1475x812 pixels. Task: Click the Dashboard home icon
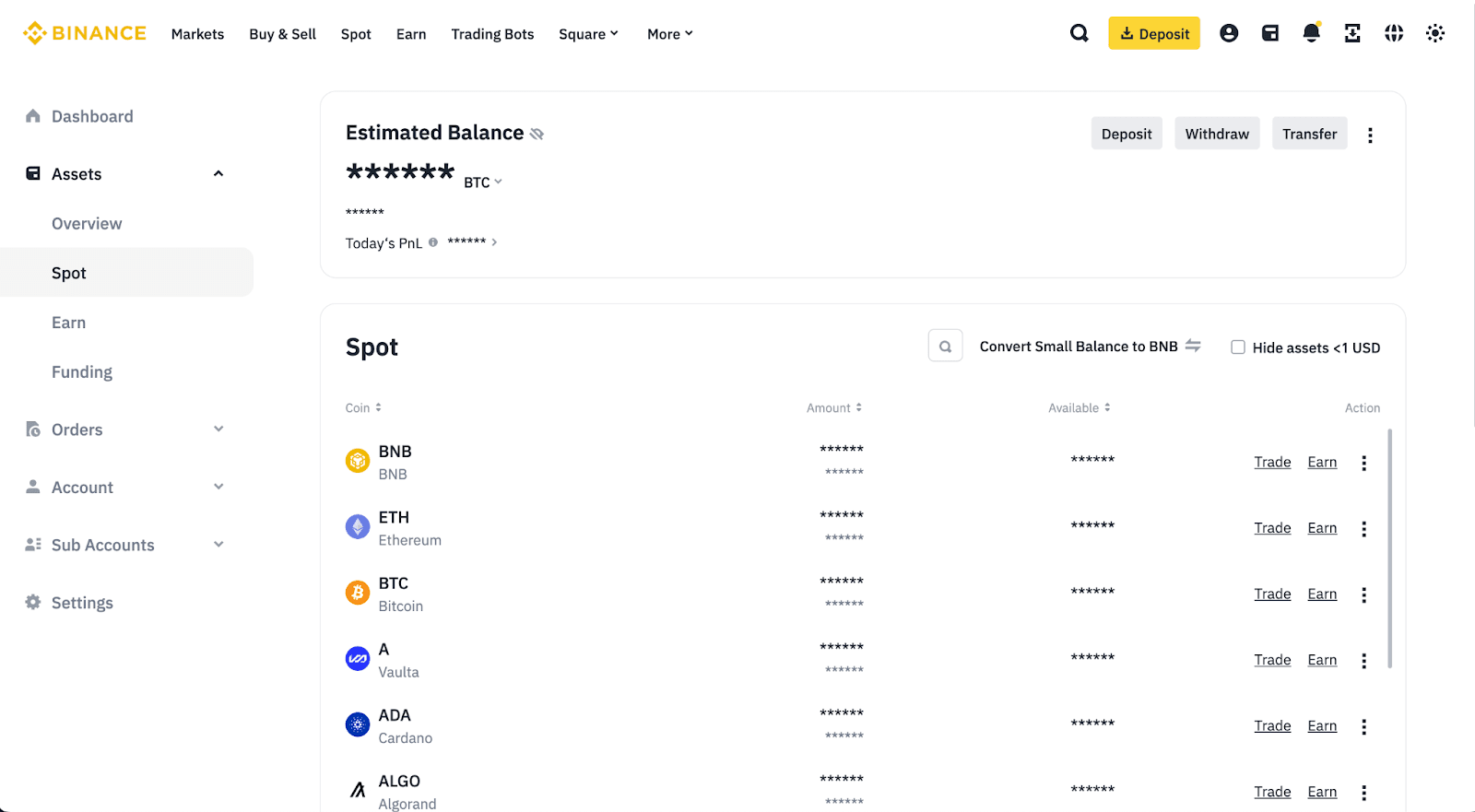(33, 116)
